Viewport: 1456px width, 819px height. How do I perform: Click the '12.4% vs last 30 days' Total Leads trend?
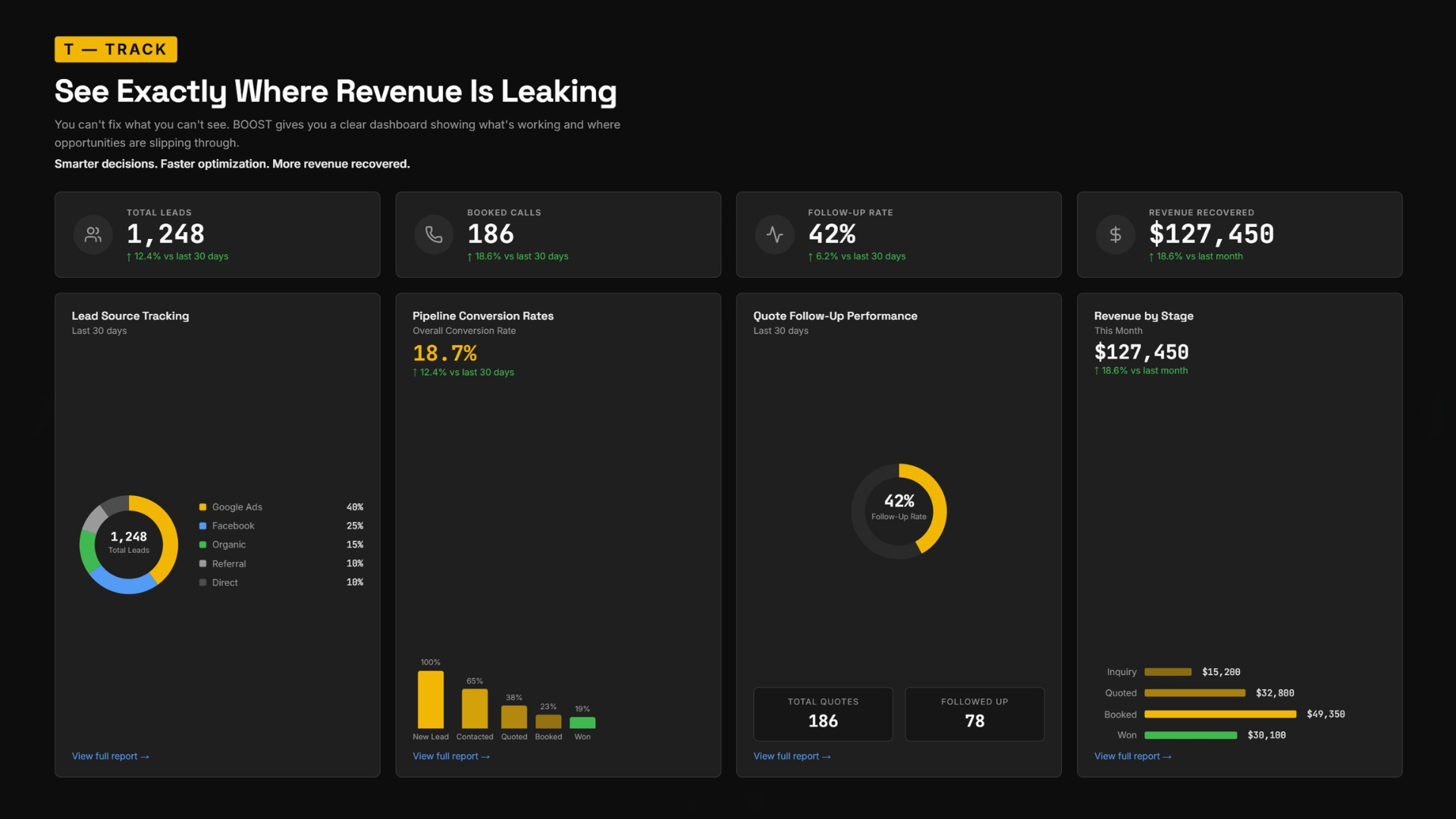pos(177,256)
